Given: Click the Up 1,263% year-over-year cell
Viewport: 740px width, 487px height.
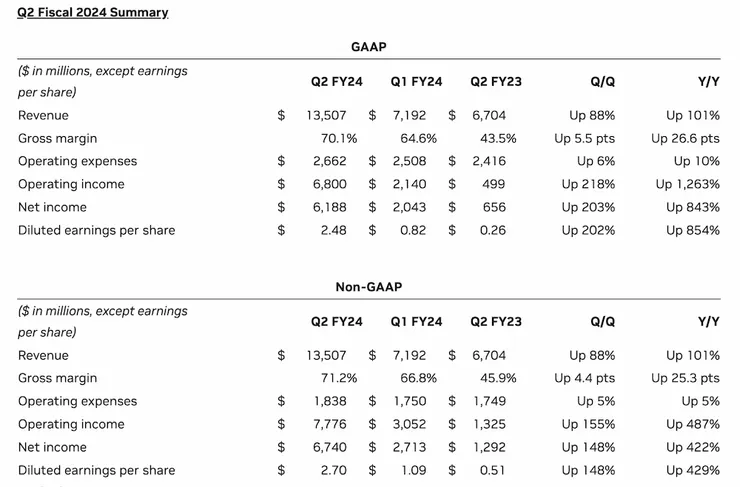Looking at the screenshot, I should pos(687,185).
